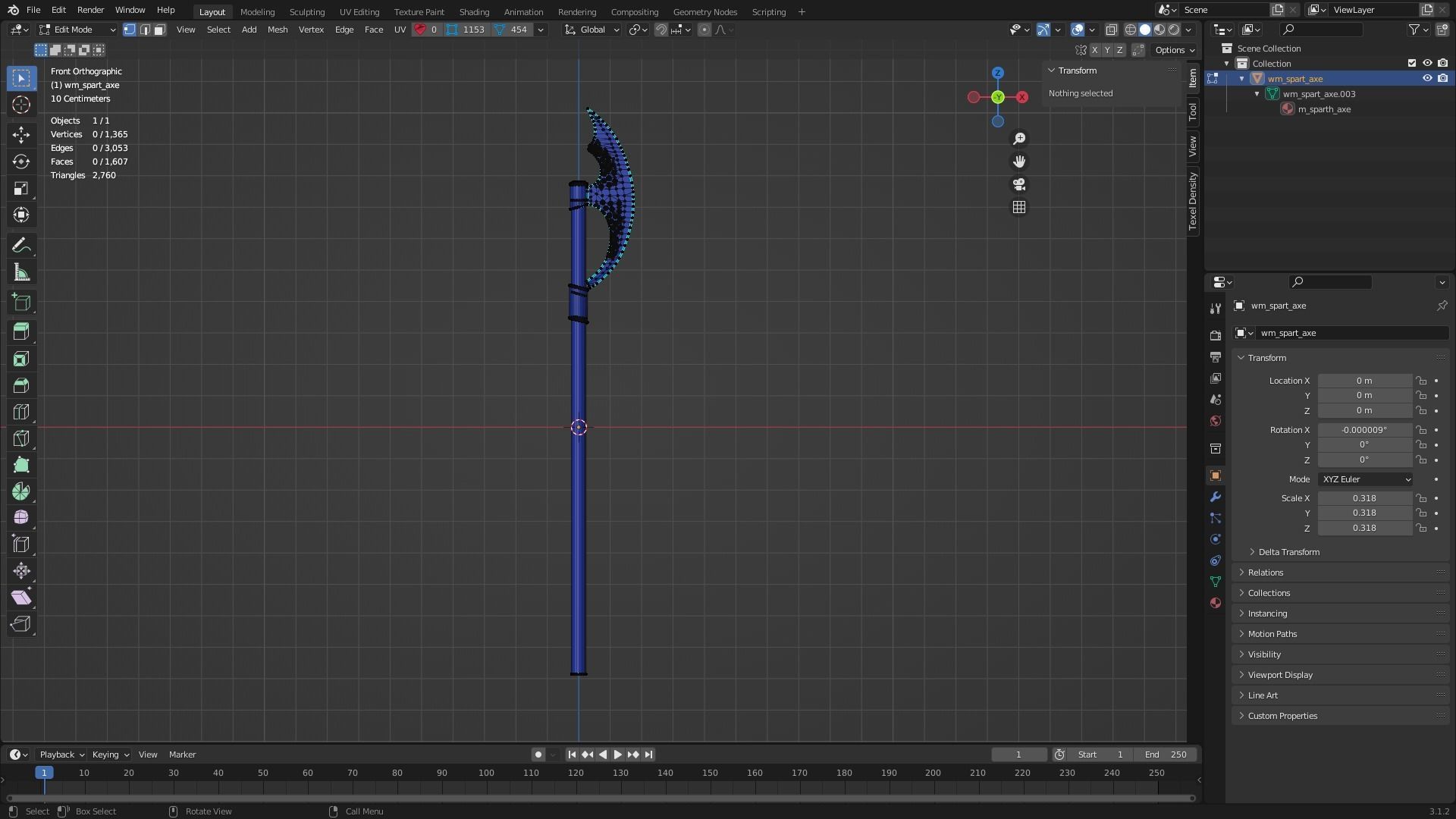Image resolution: width=1456 pixels, height=819 pixels.
Task: Toggle Location X lock icon
Action: [x=1422, y=381]
